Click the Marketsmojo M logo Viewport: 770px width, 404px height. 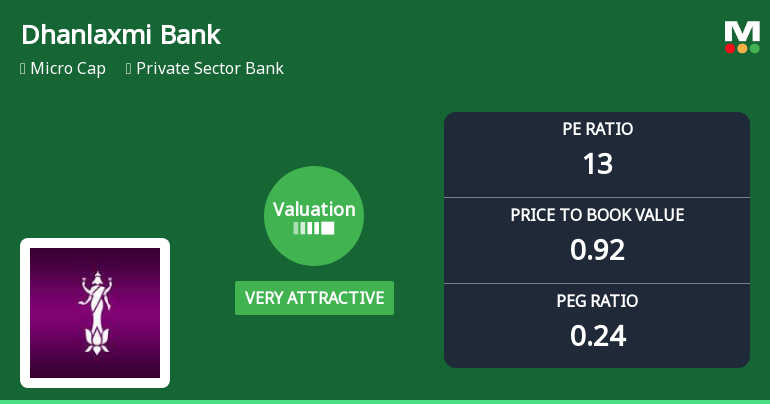click(x=742, y=37)
